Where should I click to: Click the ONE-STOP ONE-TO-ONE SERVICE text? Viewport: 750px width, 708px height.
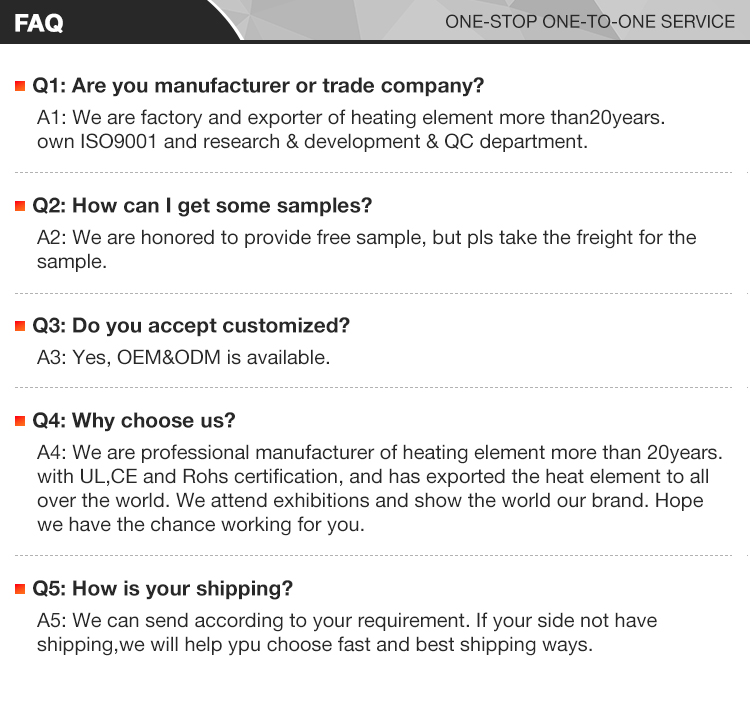589,22
